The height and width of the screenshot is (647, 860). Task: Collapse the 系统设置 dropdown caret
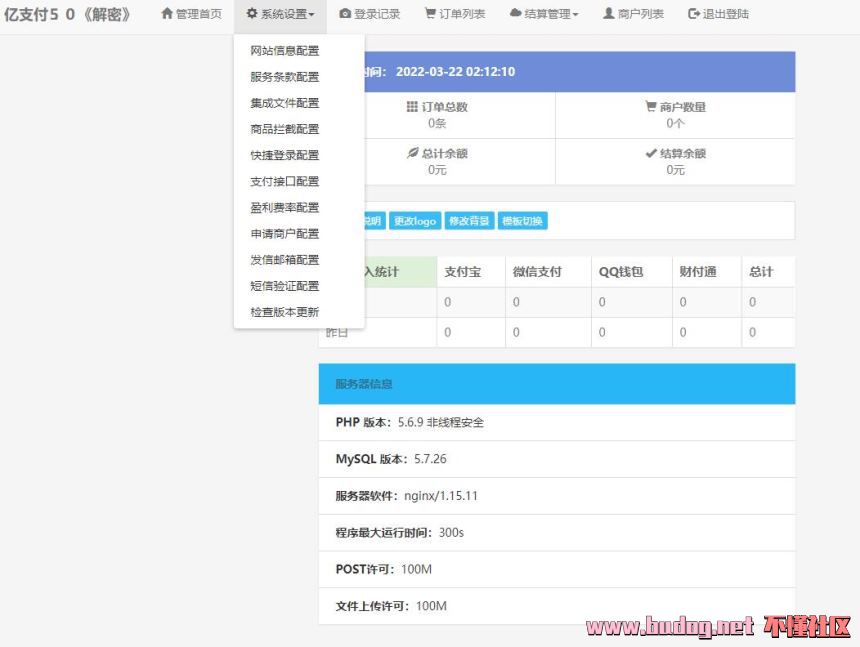point(311,15)
